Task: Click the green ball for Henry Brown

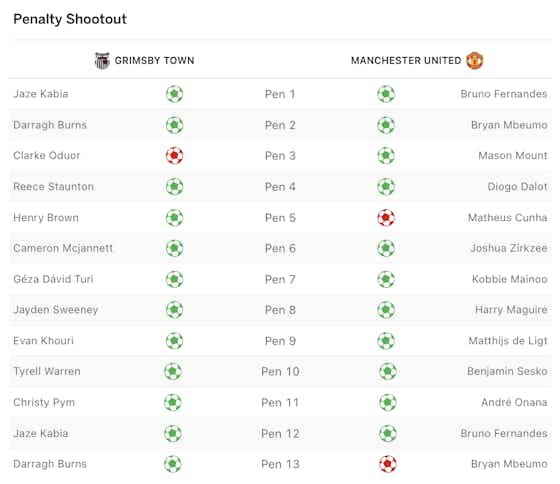Action: tap(174, 218)
